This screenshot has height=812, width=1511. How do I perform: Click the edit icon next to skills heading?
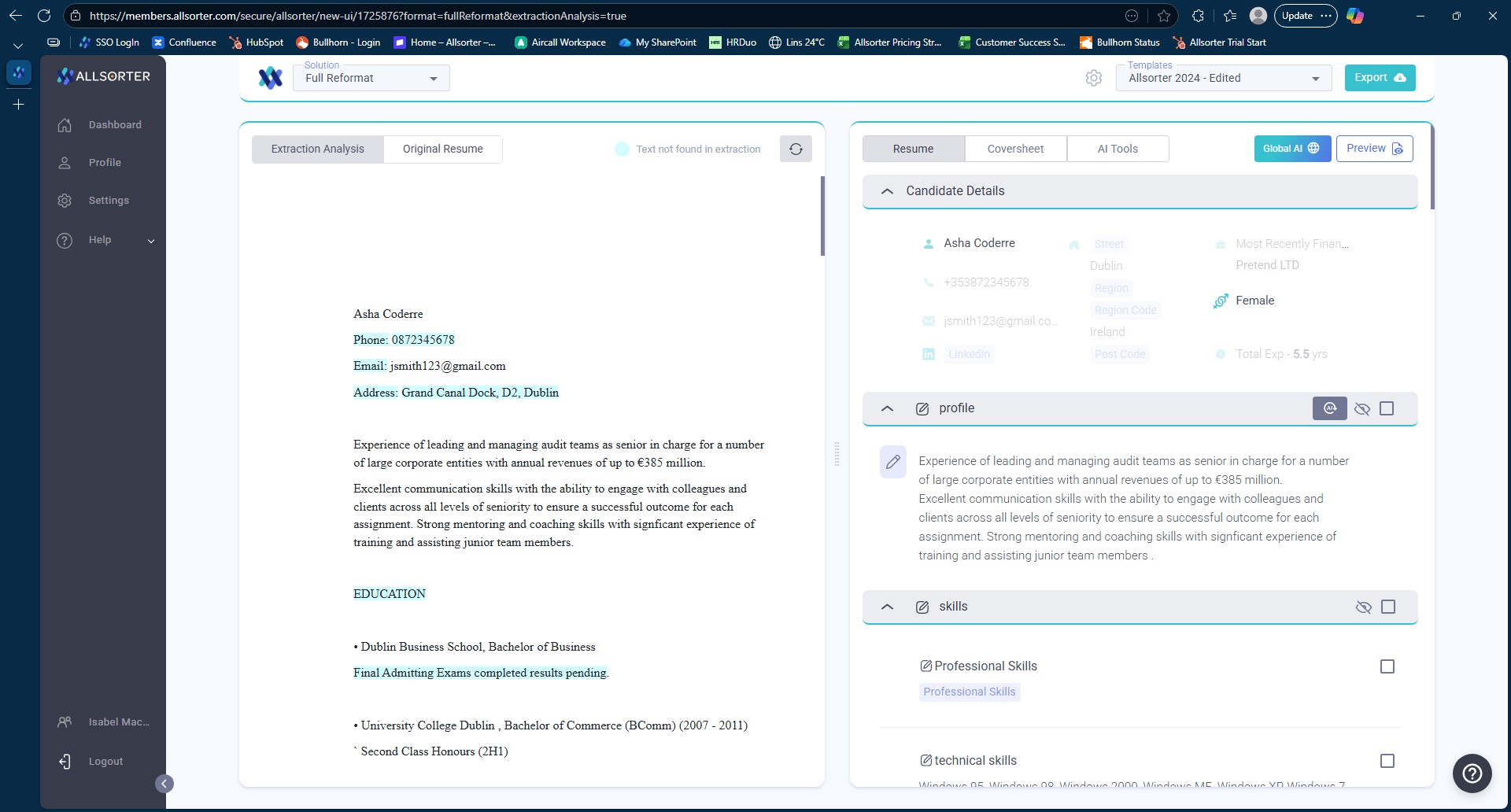pyautogui.click(x=922, y=607)
